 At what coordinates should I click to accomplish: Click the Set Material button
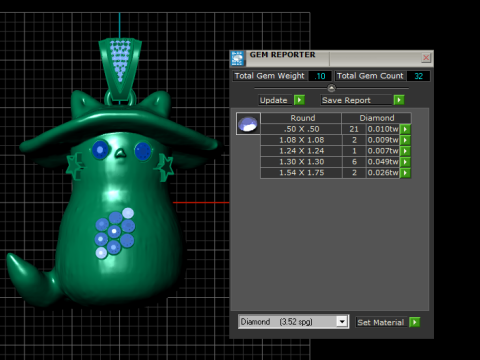381,322
